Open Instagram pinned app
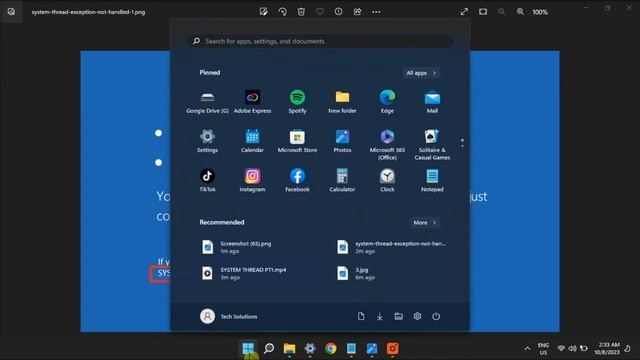The width and height of the screenshot is (640, 360). pyautogui.click(x=252, y=180)
